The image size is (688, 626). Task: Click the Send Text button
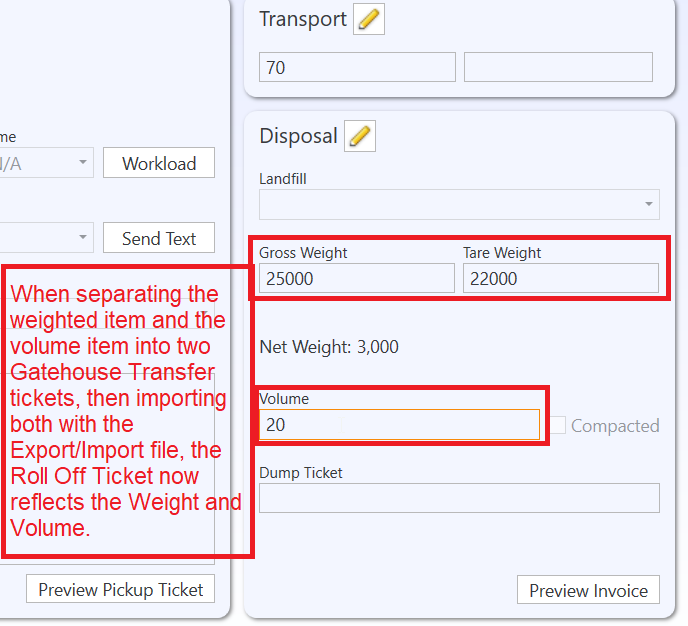159,238
